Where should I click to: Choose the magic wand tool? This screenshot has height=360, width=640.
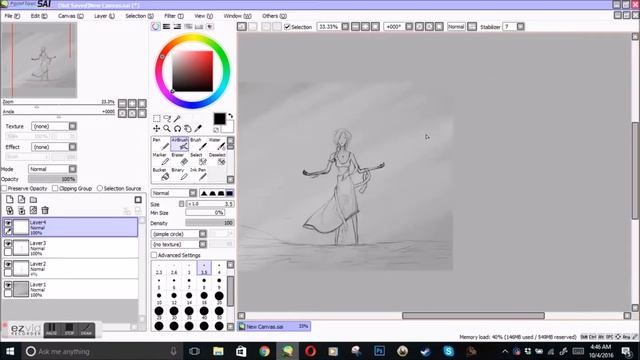(177, 118)
